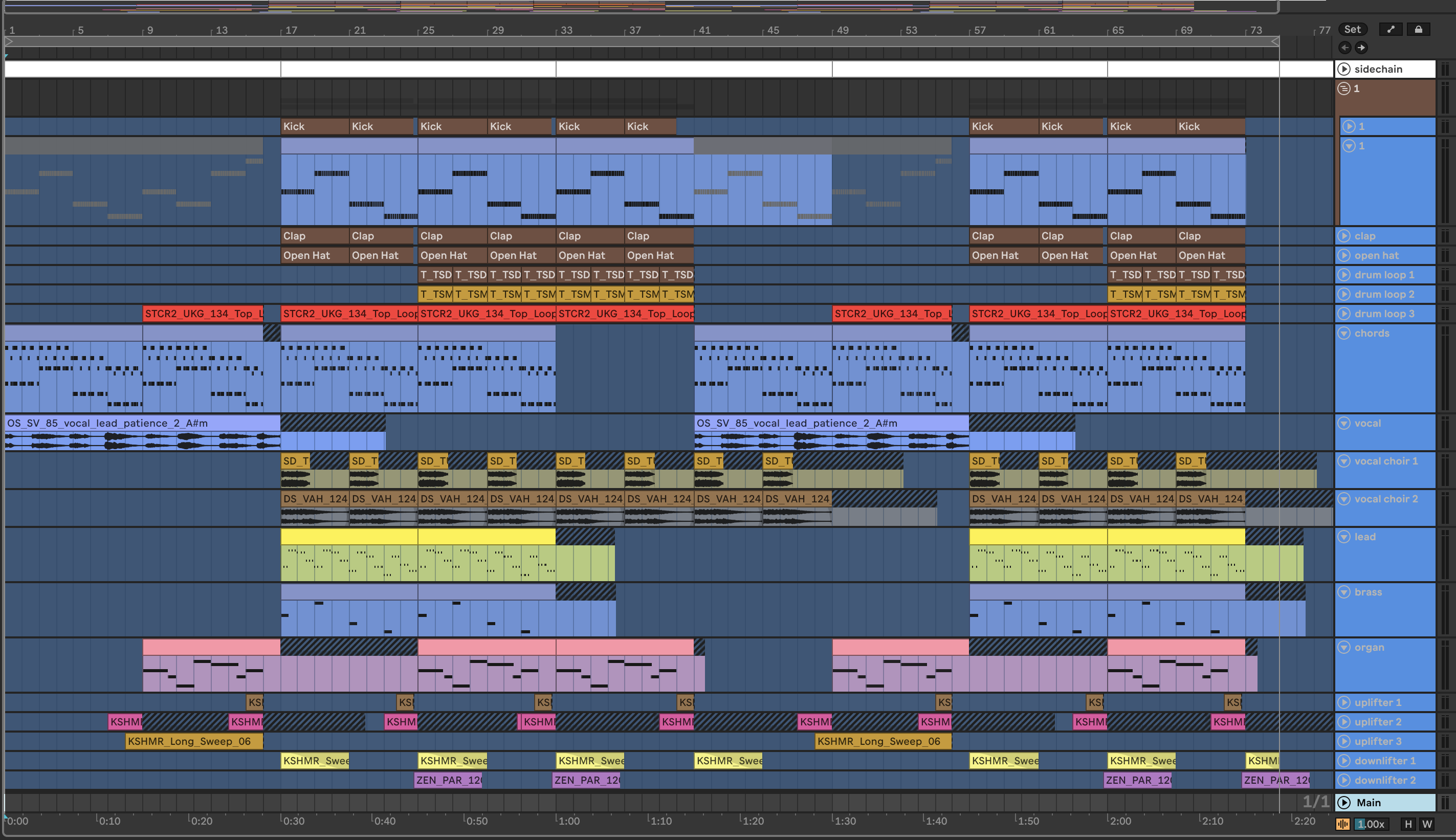Image resolution: width=1456 pixels, height=840 pixels.
Task: Click the Set locator button
Action: tap(1352, 30)
